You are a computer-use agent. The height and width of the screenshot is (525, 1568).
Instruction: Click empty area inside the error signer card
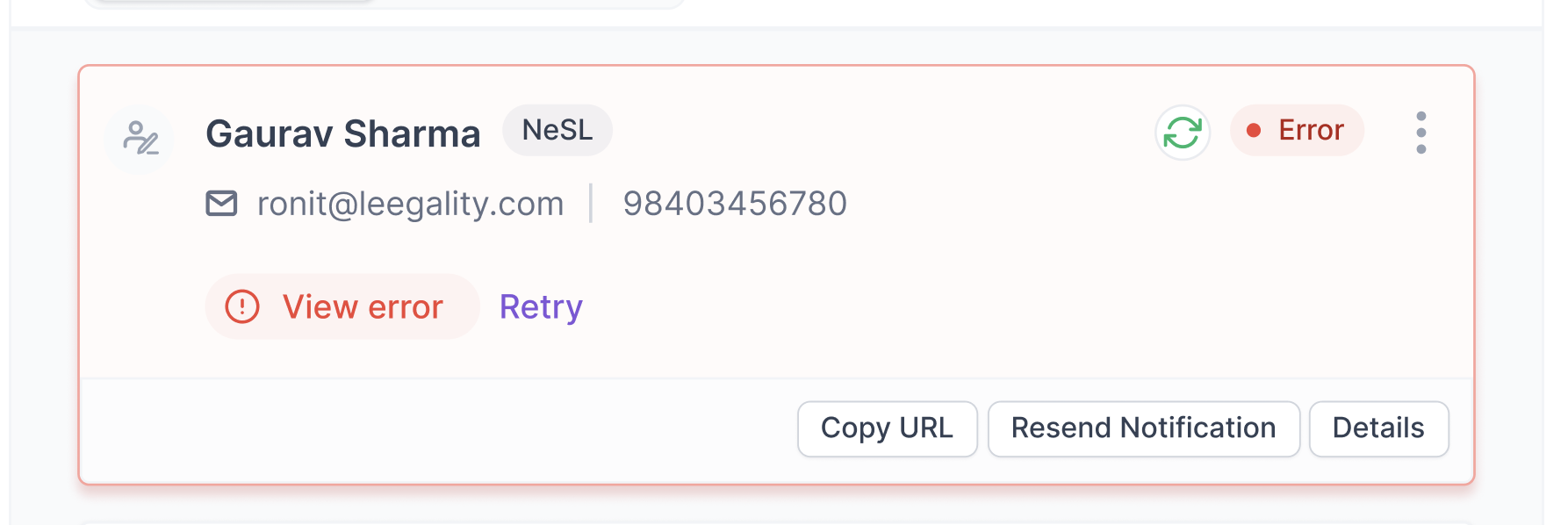(966, 290)
